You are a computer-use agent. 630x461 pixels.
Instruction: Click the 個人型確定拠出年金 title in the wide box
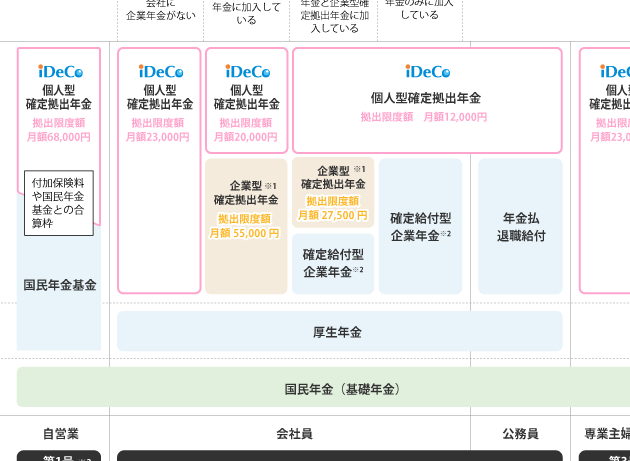coord(426,98)
